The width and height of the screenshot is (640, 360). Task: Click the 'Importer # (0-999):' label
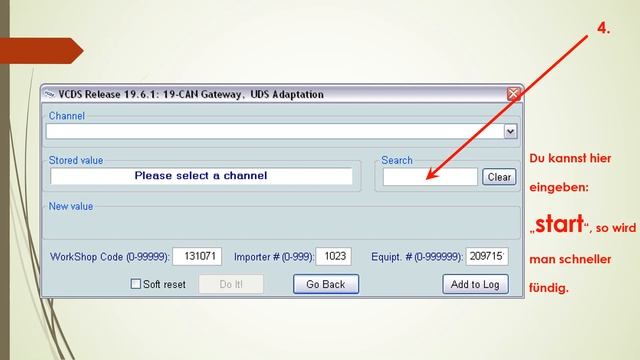click(274, 257)
